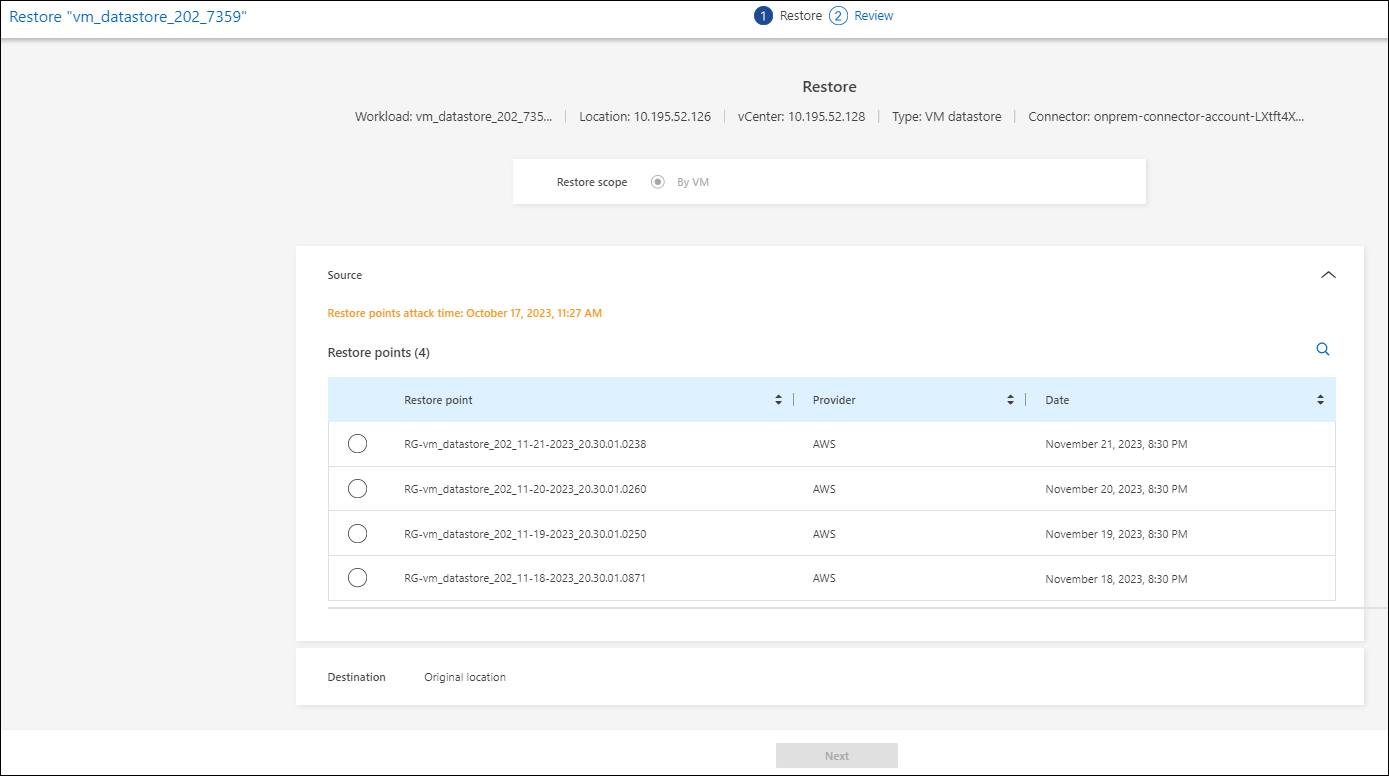Select the By VM restore scope
The height and width of the screenshot is (776, 1389).
point(658,182)
